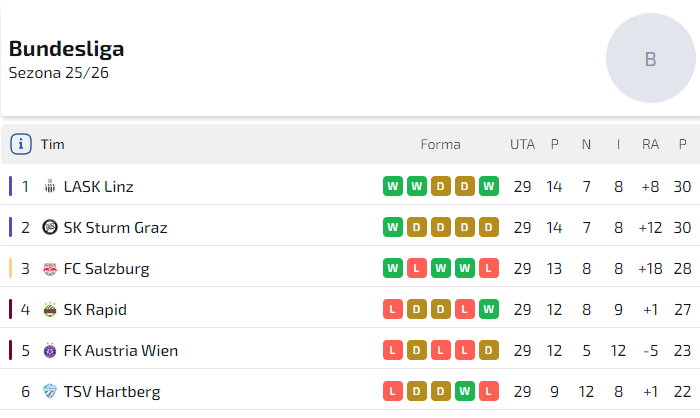Click the LASK Linz club crest
The height and width of the screenshot is (418, 700).
pyautogui.click(x=50, y=187)
